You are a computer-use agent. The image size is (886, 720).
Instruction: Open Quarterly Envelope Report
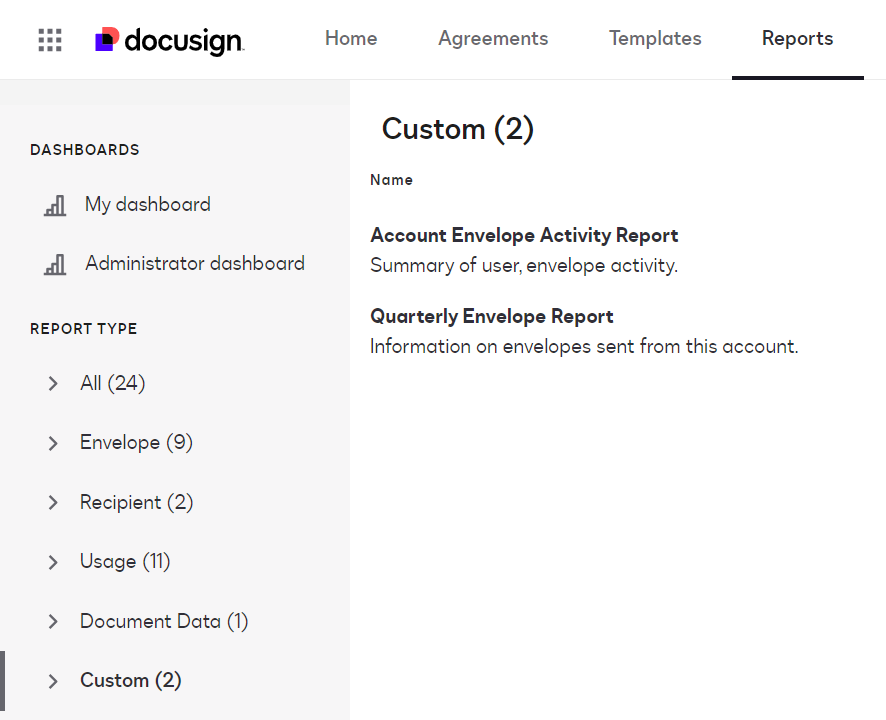[x=491, y=317]
